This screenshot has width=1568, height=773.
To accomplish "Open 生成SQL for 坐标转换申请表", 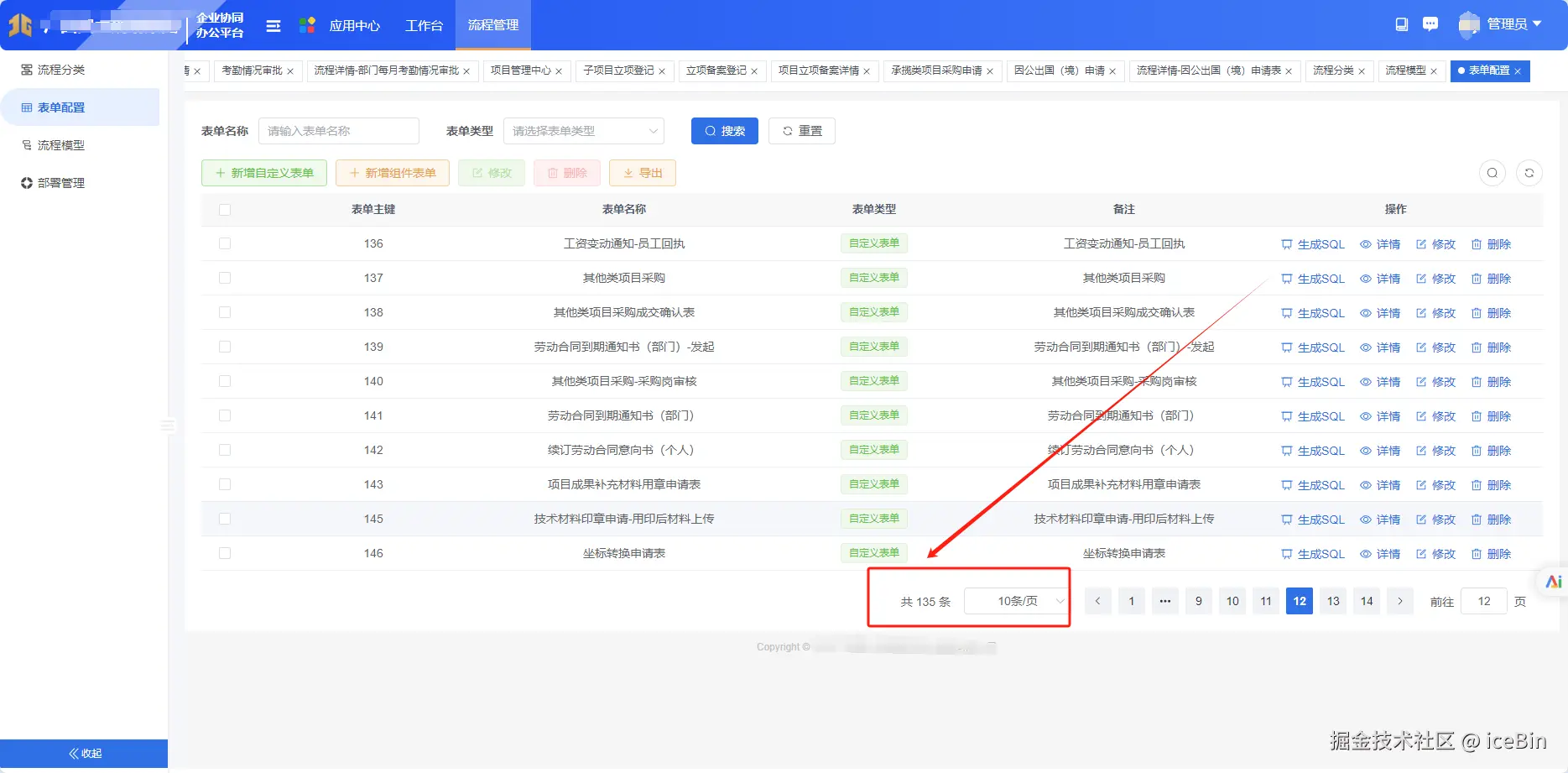I will point(1311,553).
